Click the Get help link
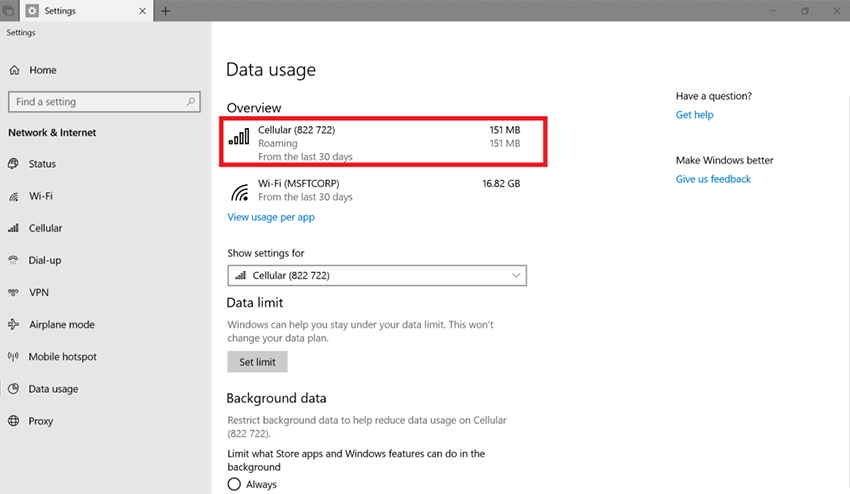 tap(694, 114)
